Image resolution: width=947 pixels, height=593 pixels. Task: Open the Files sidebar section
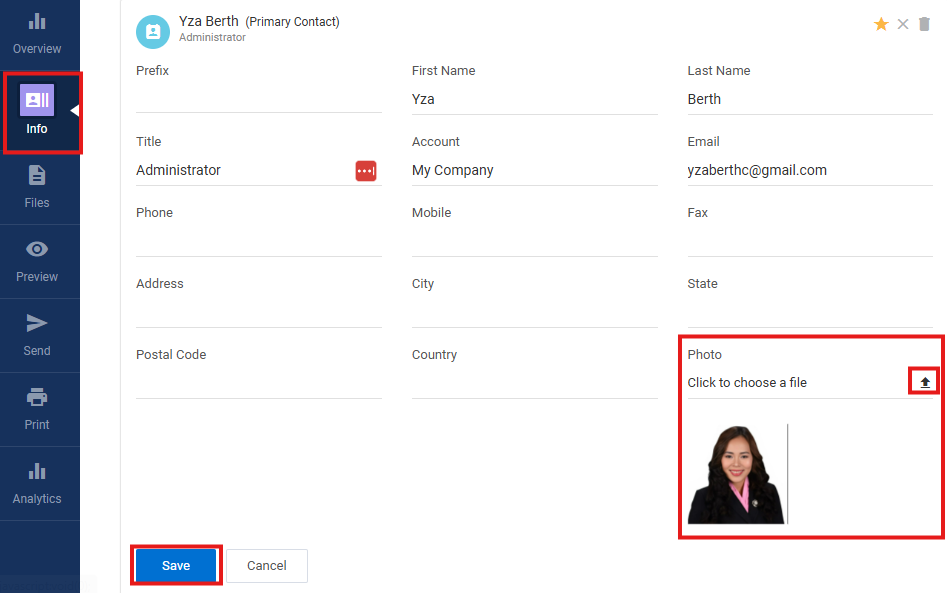coord(37,187)
